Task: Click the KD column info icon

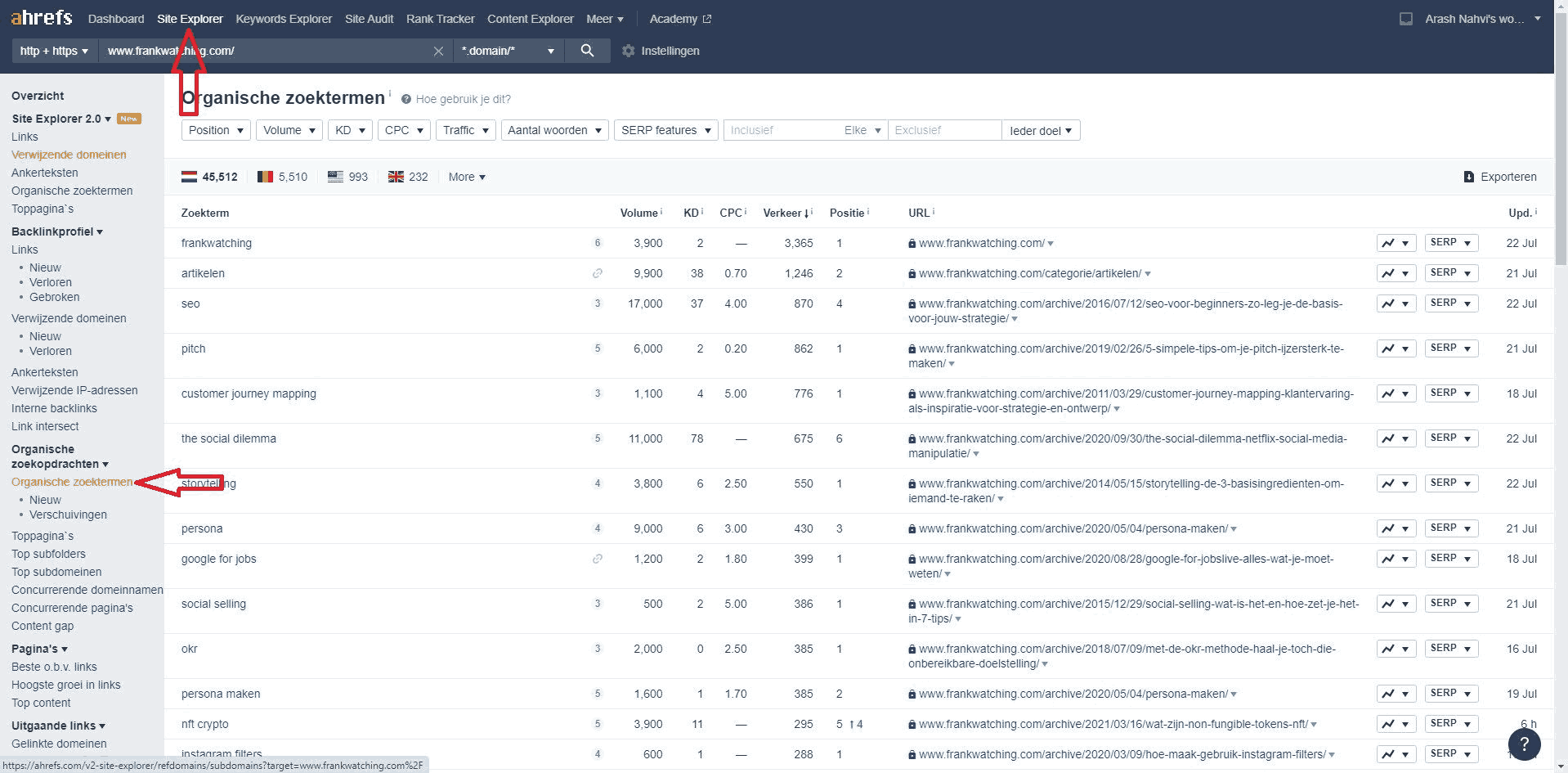Action: pyautogui.click(x=702, y=211)
